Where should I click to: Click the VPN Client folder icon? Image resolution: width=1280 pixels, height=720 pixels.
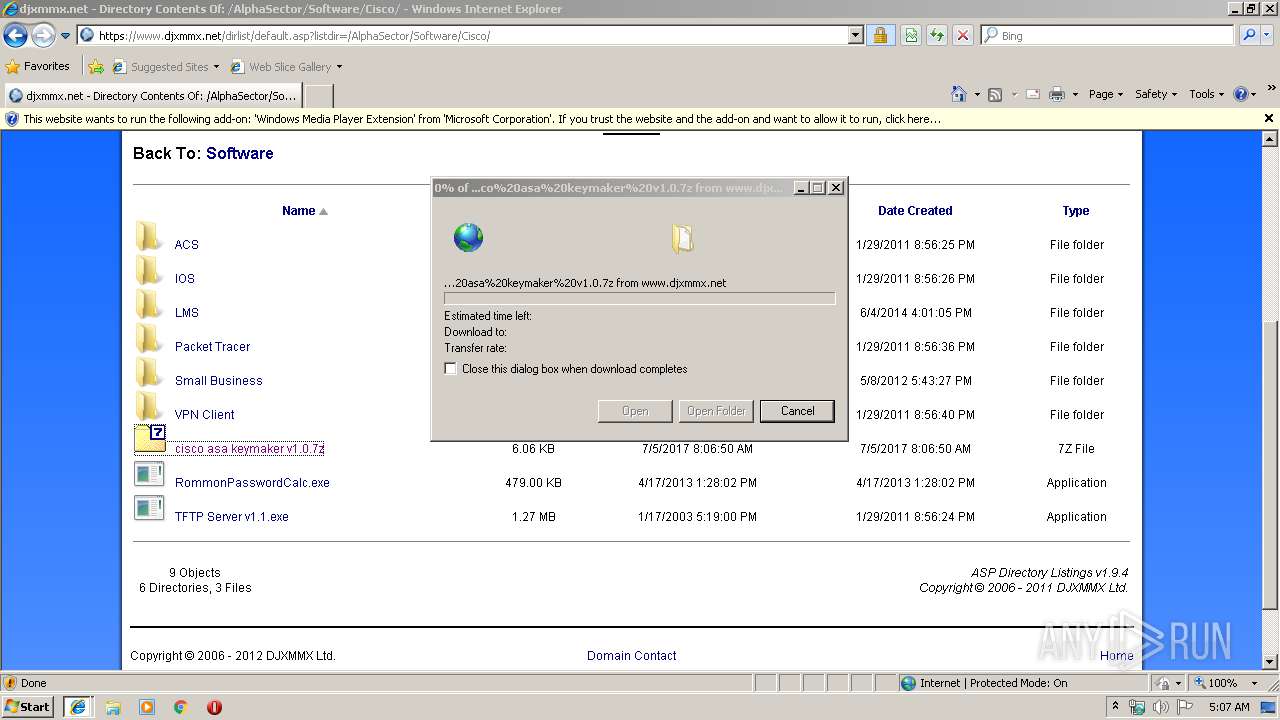(x=148, y=408)
